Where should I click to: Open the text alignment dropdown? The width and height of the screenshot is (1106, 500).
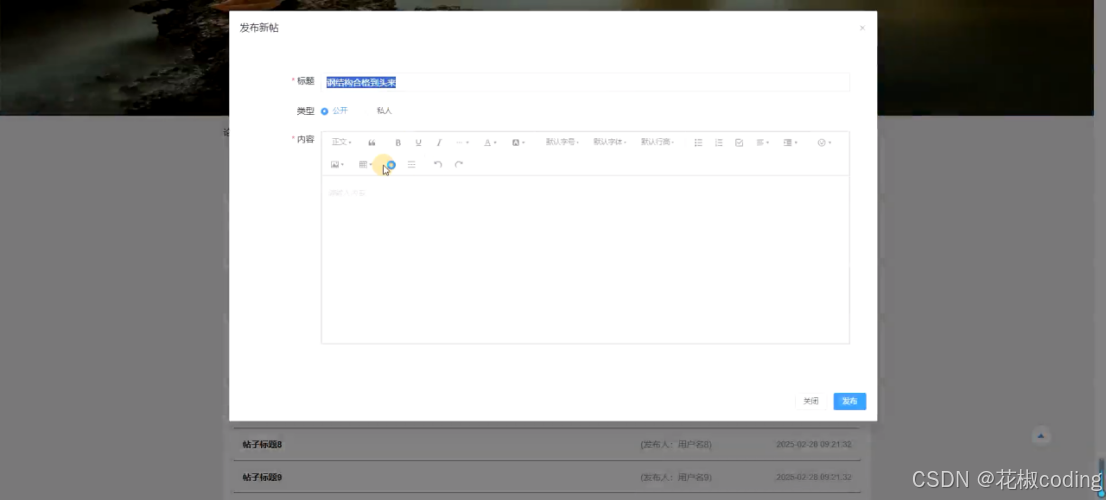[x=762, y=142]
